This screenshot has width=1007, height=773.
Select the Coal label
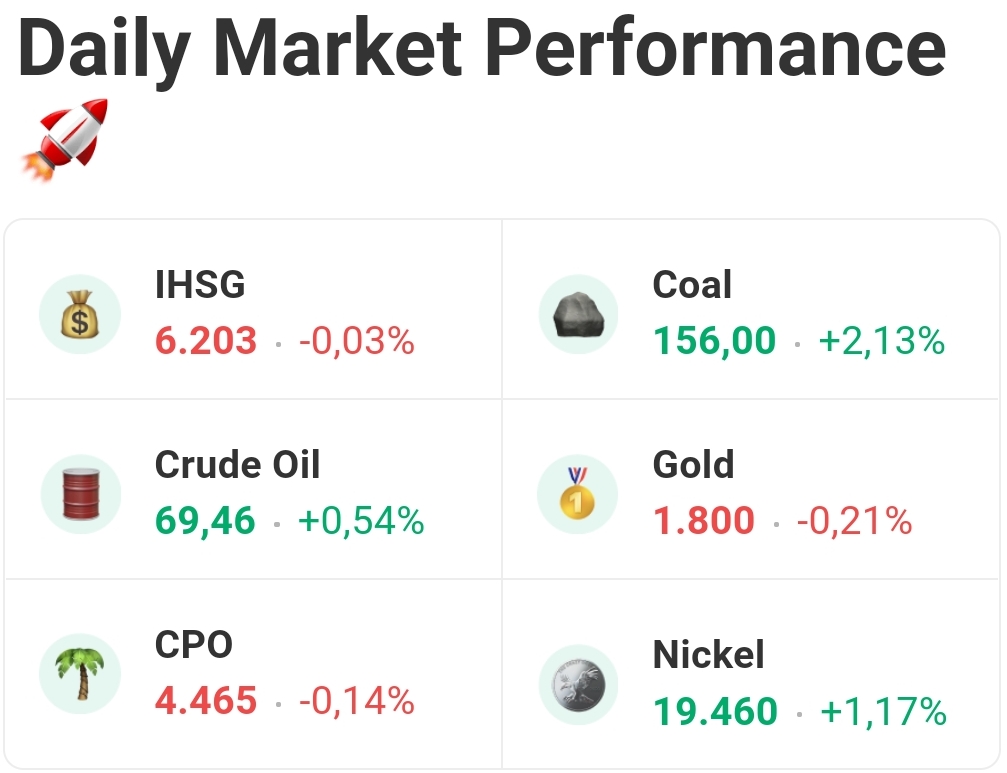(692, 285)
